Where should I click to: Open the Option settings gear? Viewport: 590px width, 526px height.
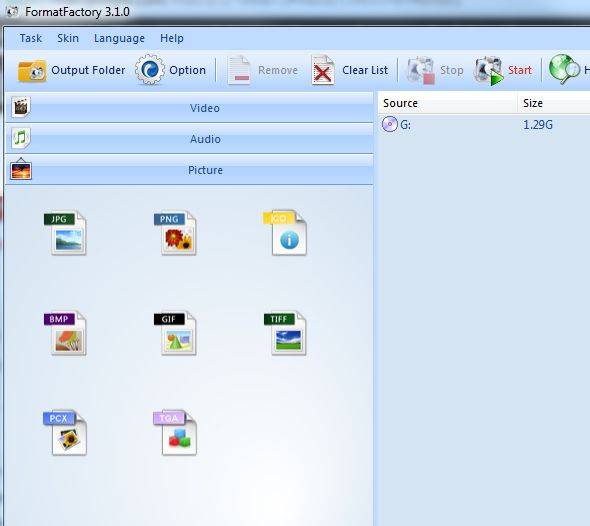(x=150, y=70)
